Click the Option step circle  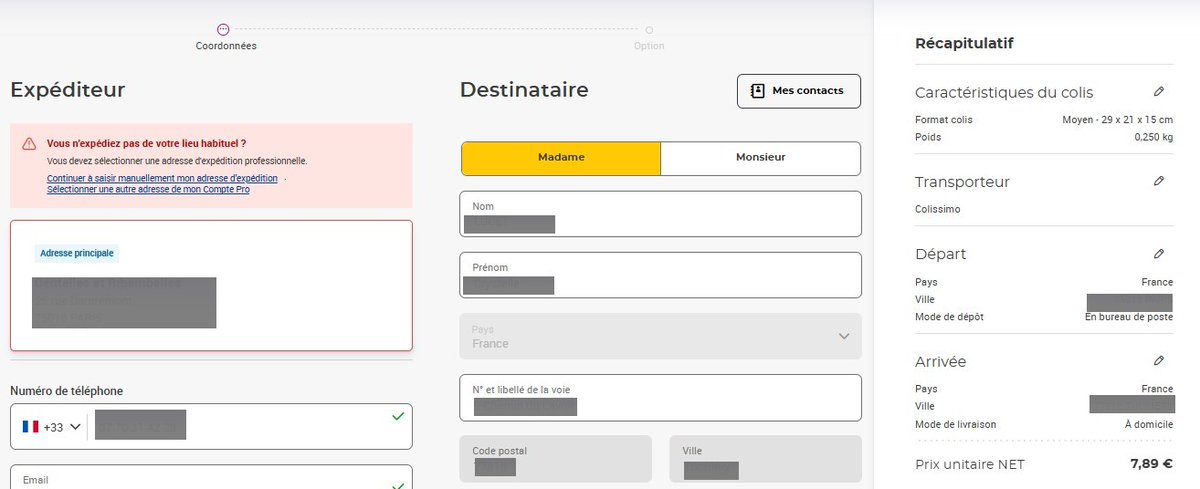649,30
